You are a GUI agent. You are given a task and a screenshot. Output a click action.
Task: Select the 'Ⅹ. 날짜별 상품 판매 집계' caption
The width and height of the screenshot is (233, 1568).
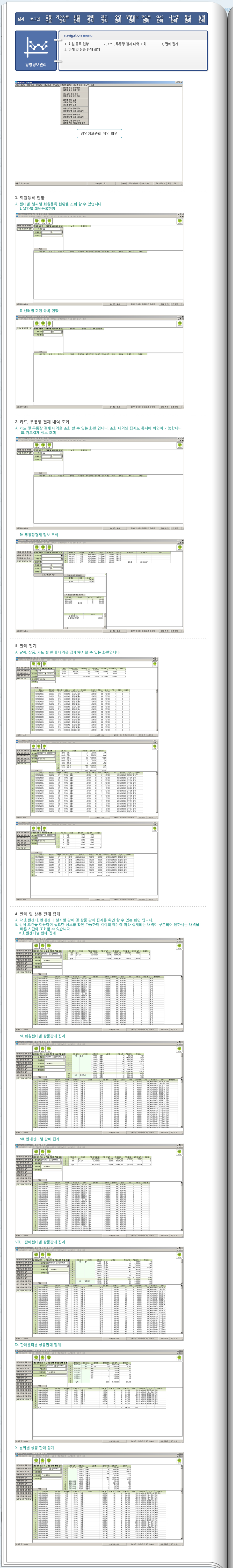coord(35,1448)
